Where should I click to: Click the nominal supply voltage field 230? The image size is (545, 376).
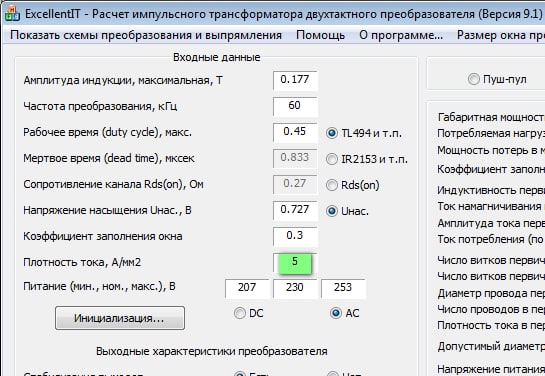(295, 288)
